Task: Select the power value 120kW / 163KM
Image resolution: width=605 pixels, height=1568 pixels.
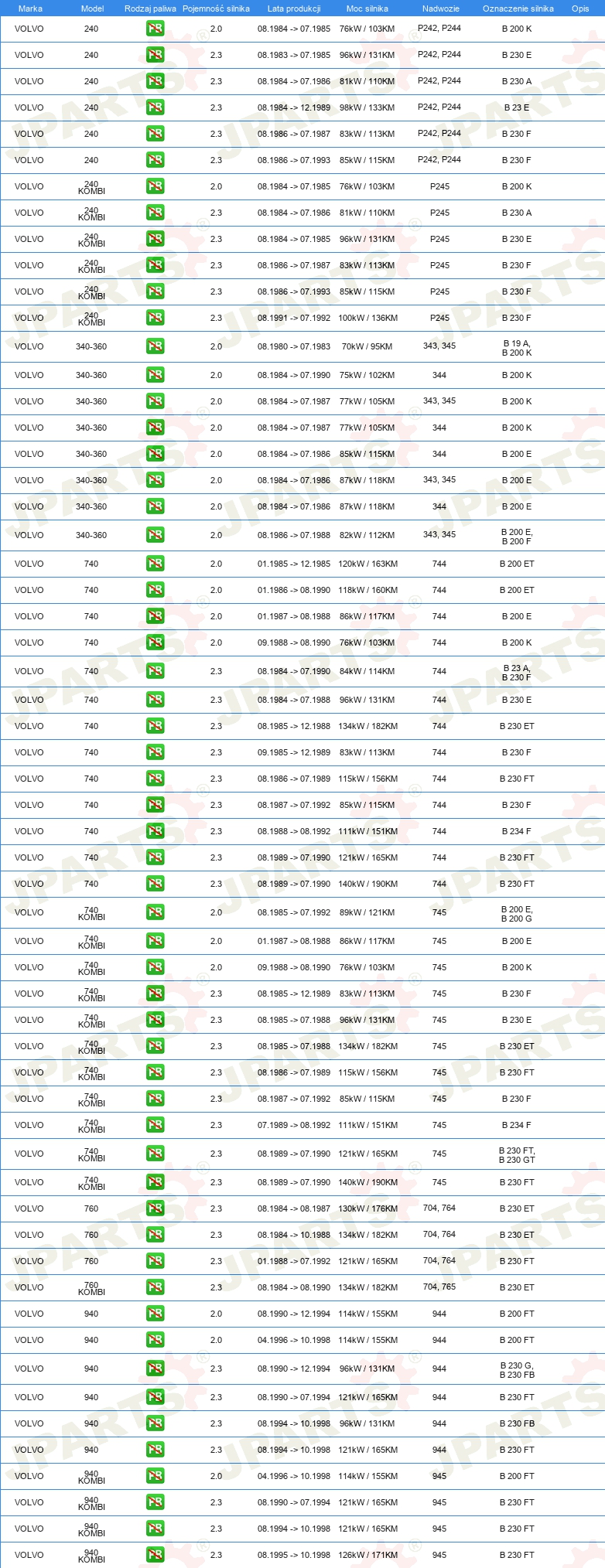Action: click(367, 564)
